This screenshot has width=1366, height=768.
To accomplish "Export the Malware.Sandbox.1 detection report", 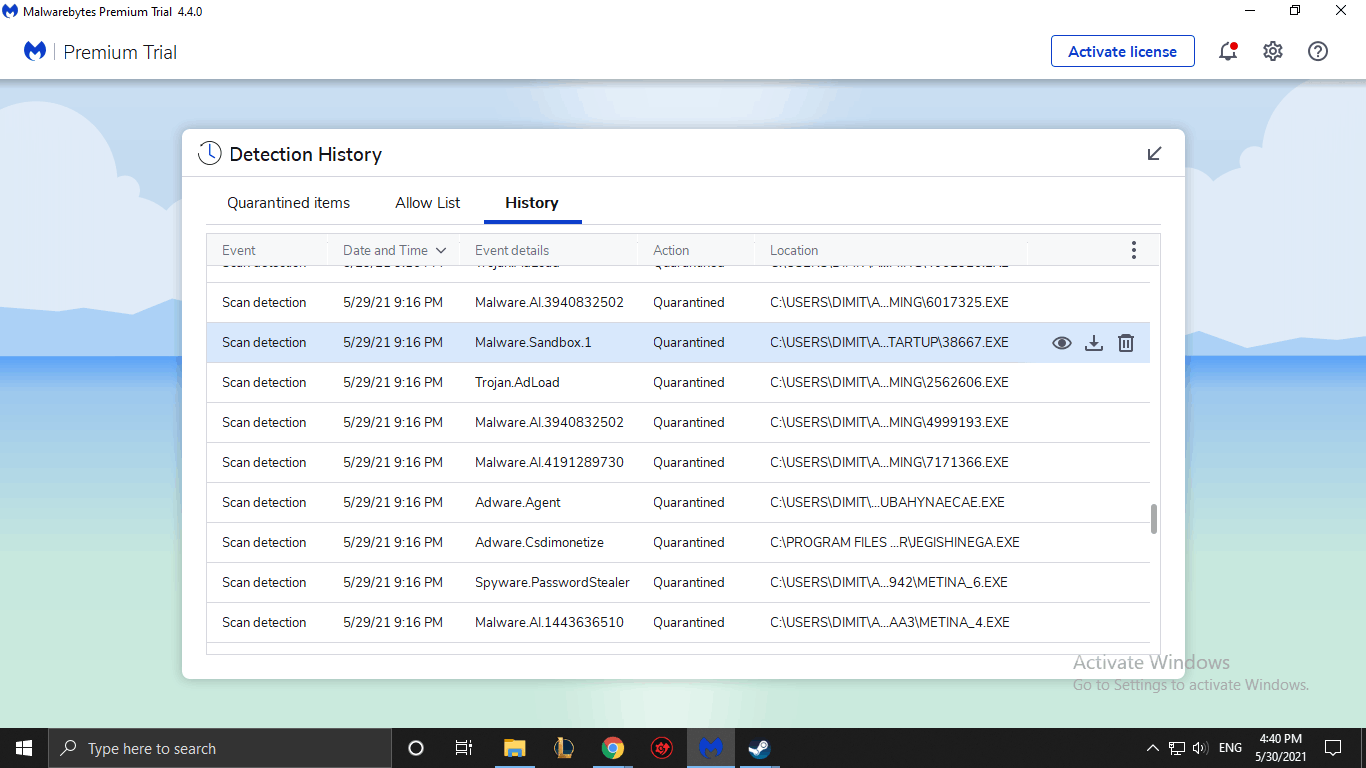I will [x=1094, y=343].
